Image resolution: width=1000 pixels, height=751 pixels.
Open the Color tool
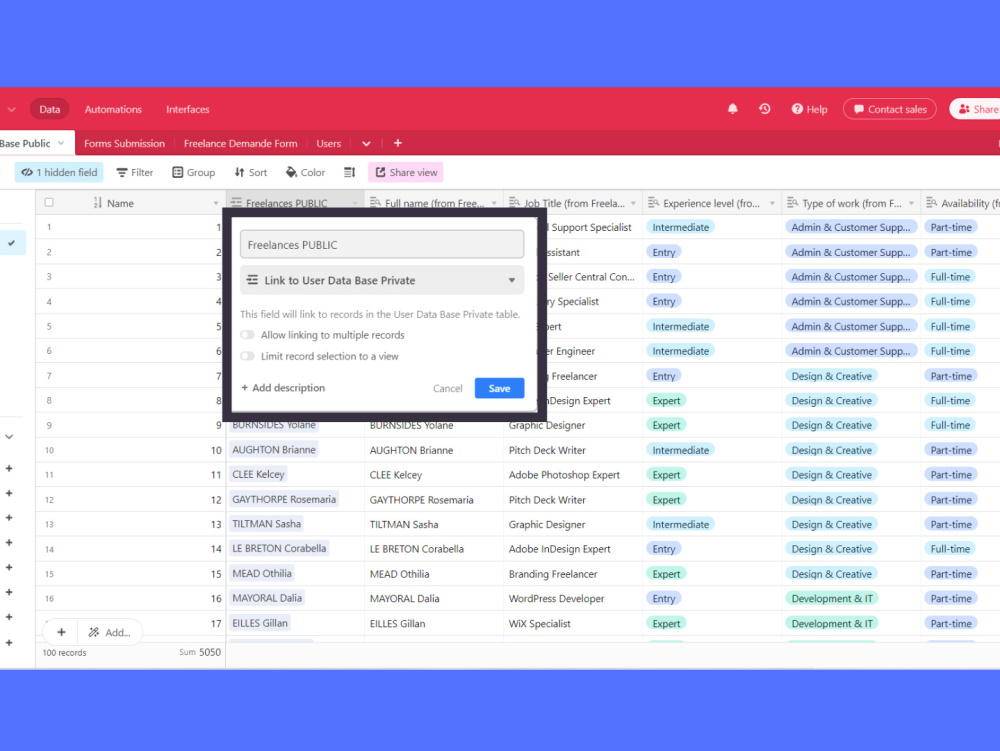tap(305, 172)
